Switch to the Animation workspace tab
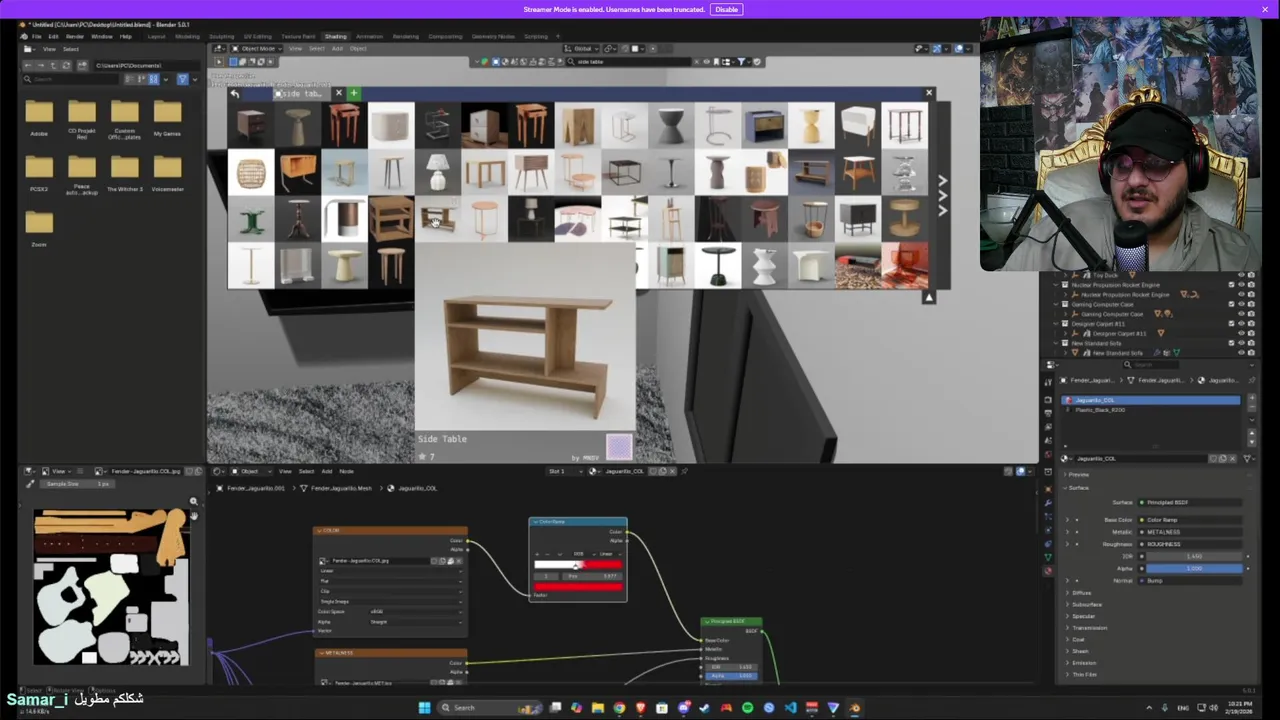This screenshot has height=720, width=1280. coord(369,36)
